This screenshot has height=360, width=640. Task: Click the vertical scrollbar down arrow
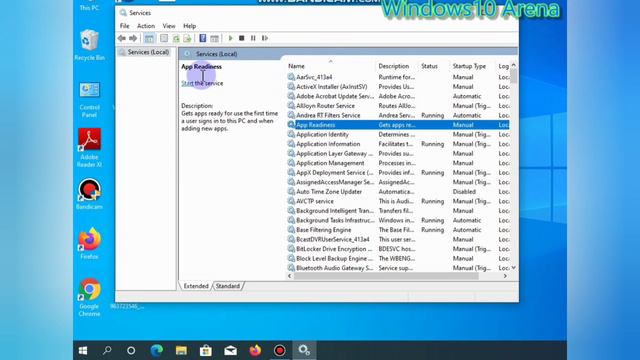513,268
